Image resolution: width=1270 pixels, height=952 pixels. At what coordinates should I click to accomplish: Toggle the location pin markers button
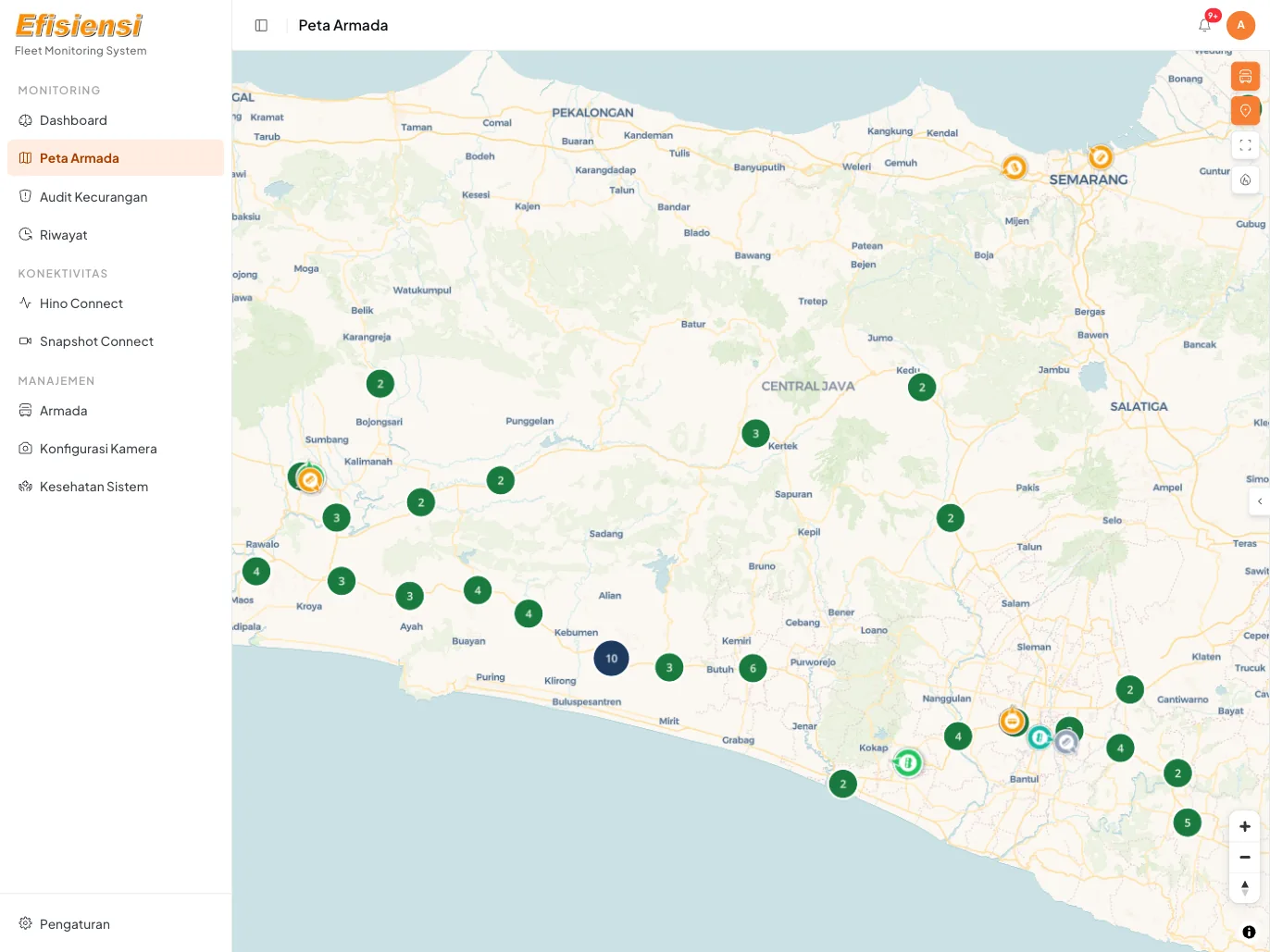click(x=1245, y=111)
